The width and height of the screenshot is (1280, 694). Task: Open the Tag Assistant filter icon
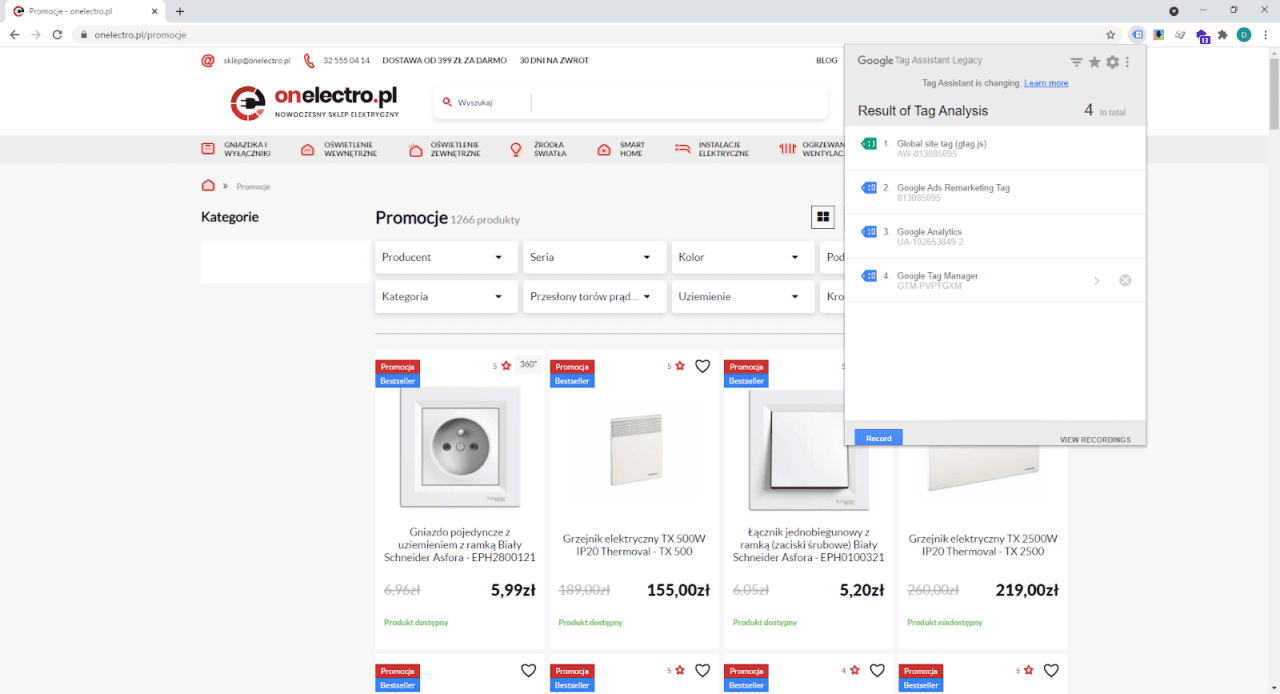pyautogui.click(x=1076, y=62)
